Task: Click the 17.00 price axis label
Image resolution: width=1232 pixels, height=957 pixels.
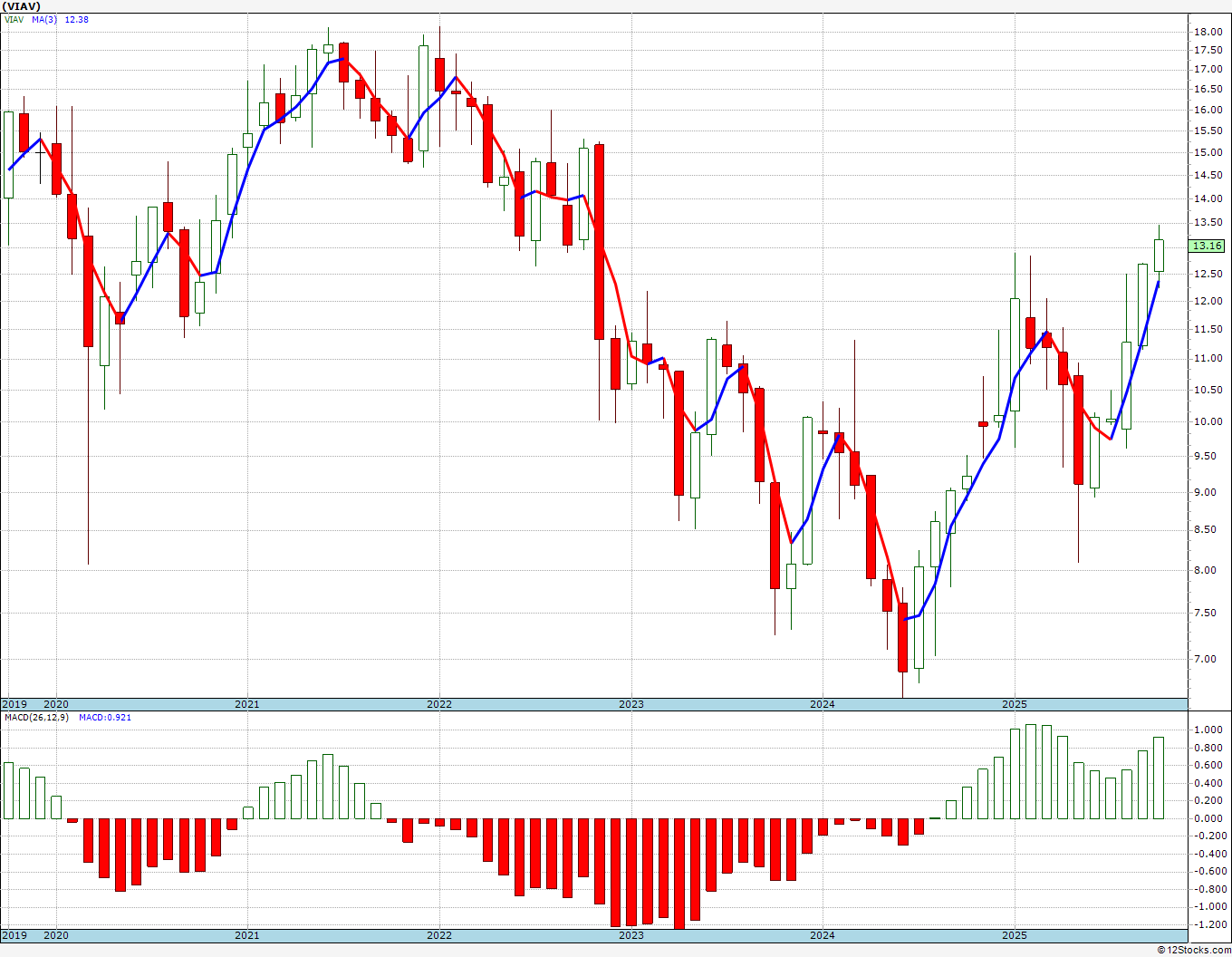Action: (1207, 70)
